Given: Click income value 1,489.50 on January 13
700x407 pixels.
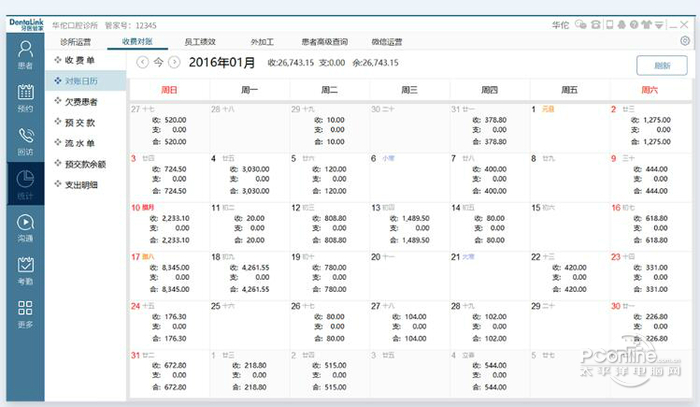Looking at the screenshot, I should pyautogui.click(x=416, y=218).
